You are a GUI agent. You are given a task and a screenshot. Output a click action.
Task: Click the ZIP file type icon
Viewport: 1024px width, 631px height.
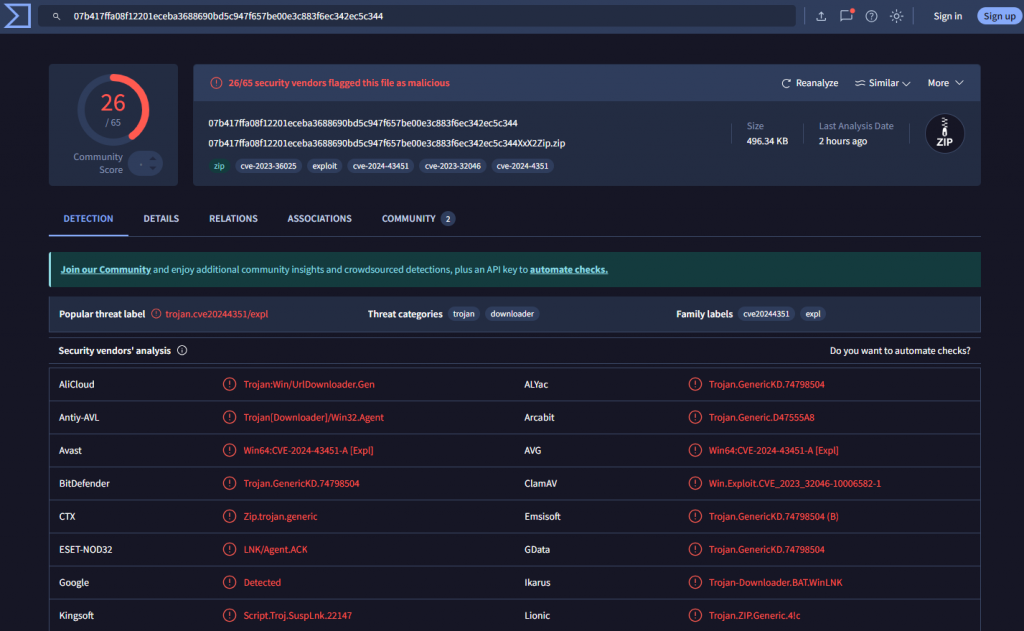pos(944,134)
